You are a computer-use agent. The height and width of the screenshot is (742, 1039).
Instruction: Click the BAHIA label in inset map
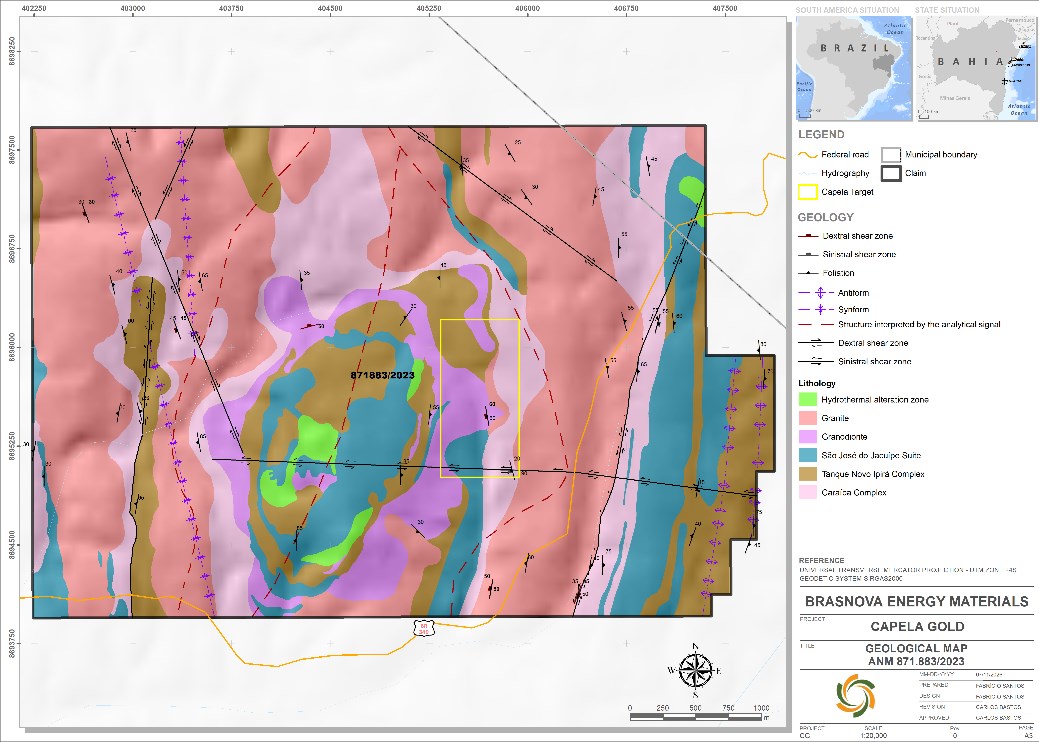pyautogui.click(x=970, y=62)
